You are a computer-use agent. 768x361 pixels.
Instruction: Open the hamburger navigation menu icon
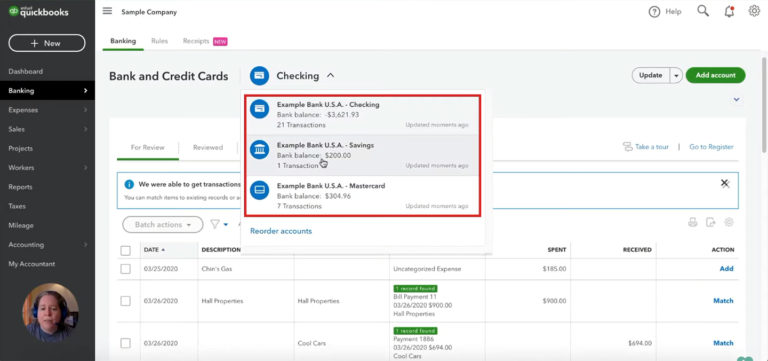click(x=107, y=11)
